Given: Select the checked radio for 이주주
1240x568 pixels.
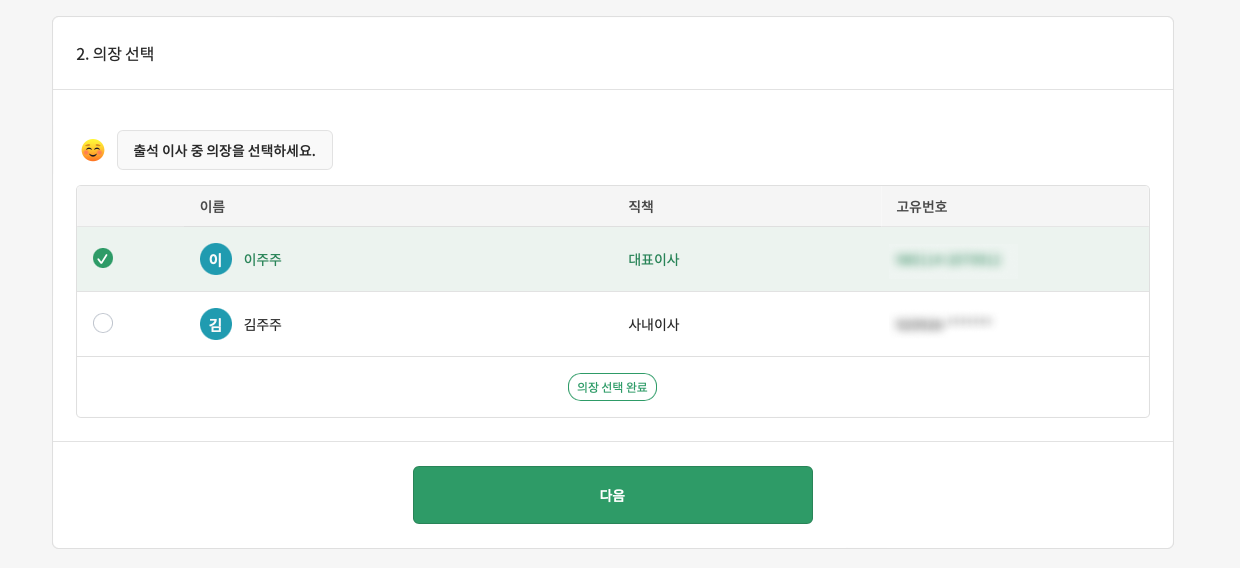Looking at the screenshot, I should (103, 258).
